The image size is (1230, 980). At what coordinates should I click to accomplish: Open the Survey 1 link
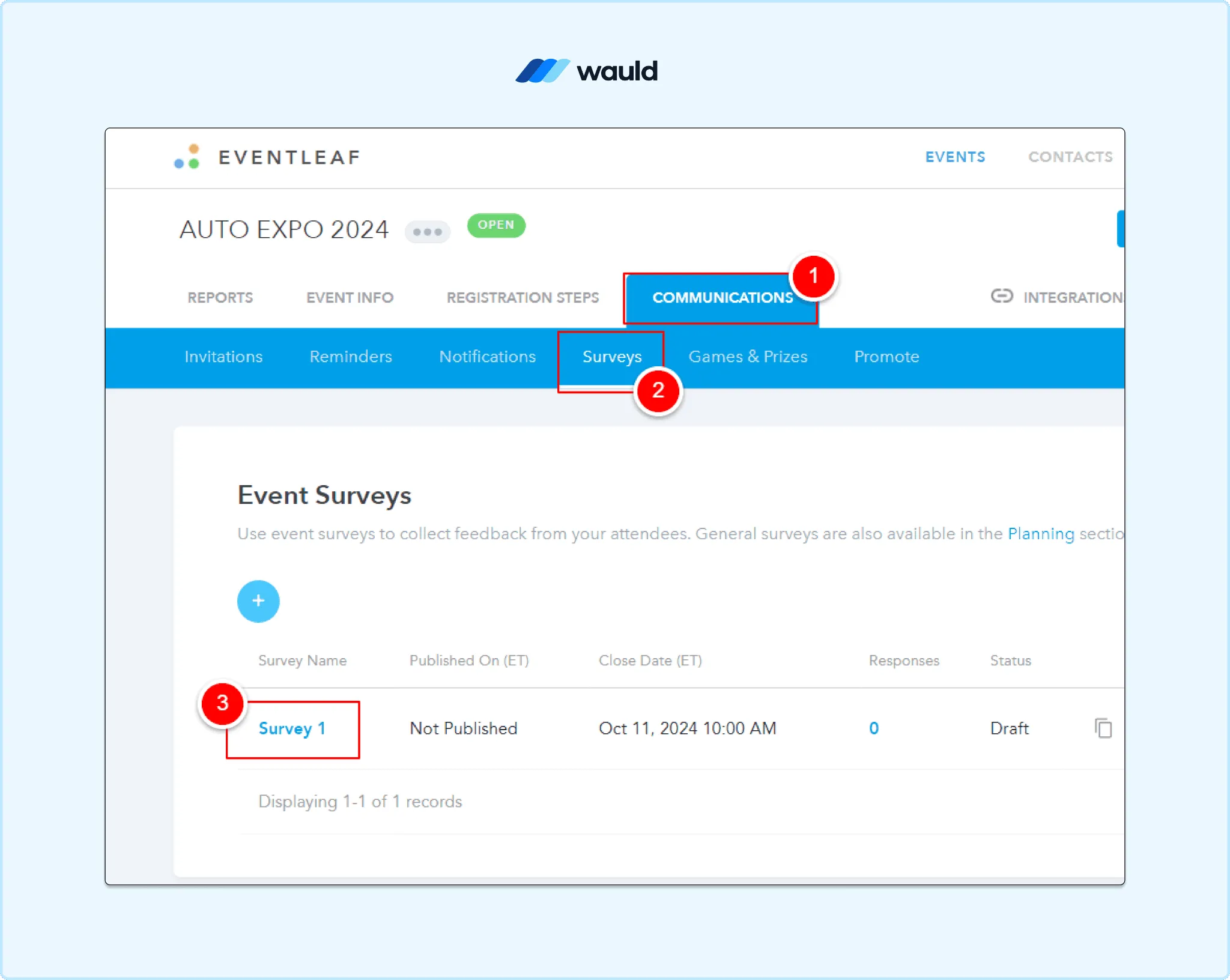(292, 728)
